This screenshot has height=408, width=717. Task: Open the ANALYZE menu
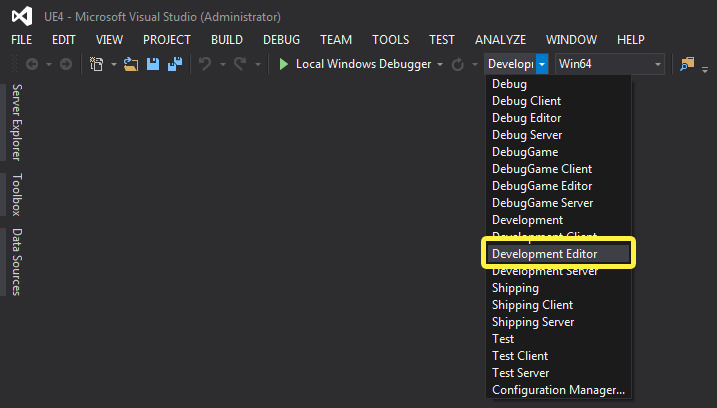click(x=500, y=40)
